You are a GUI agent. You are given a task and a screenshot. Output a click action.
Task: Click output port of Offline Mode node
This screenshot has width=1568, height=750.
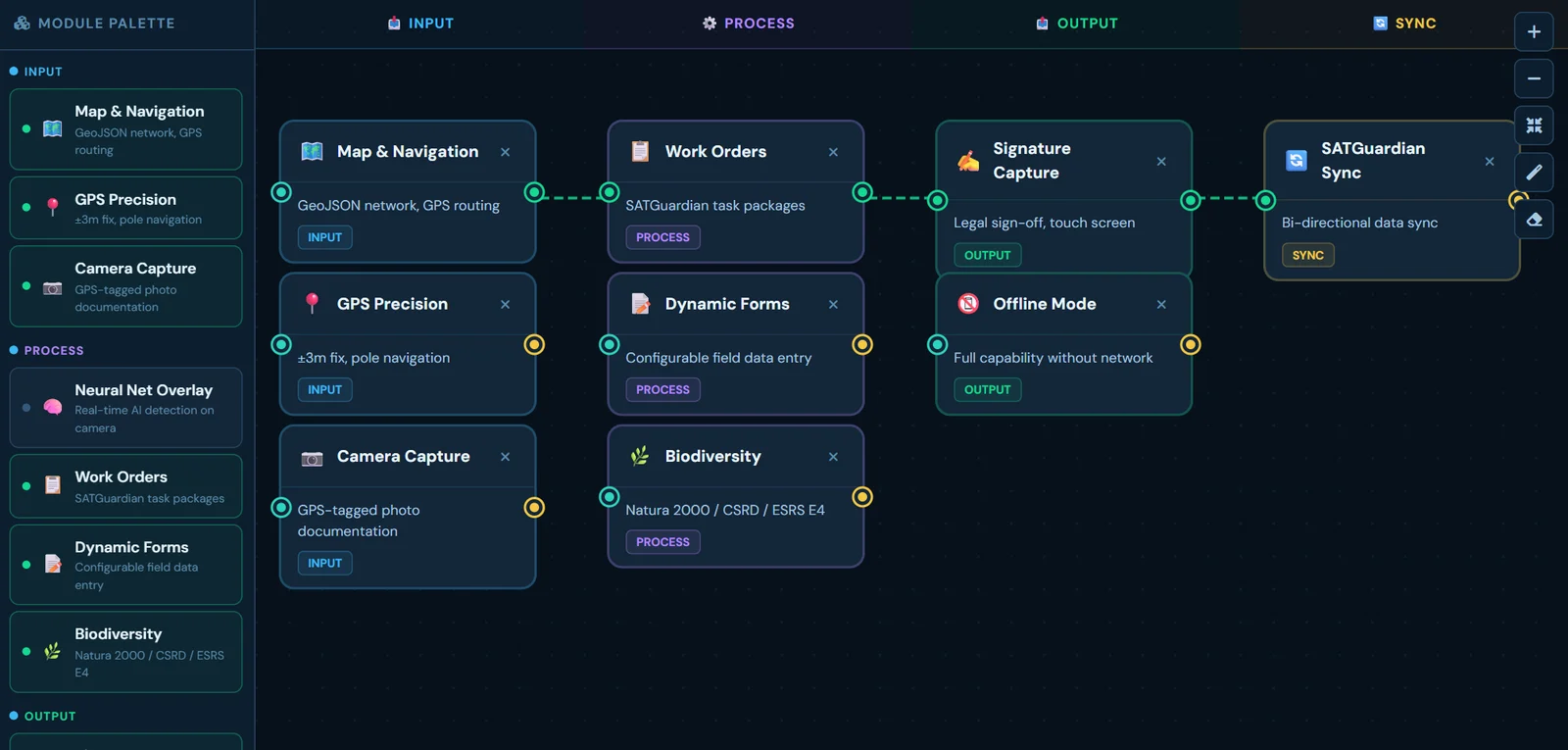1191,344
